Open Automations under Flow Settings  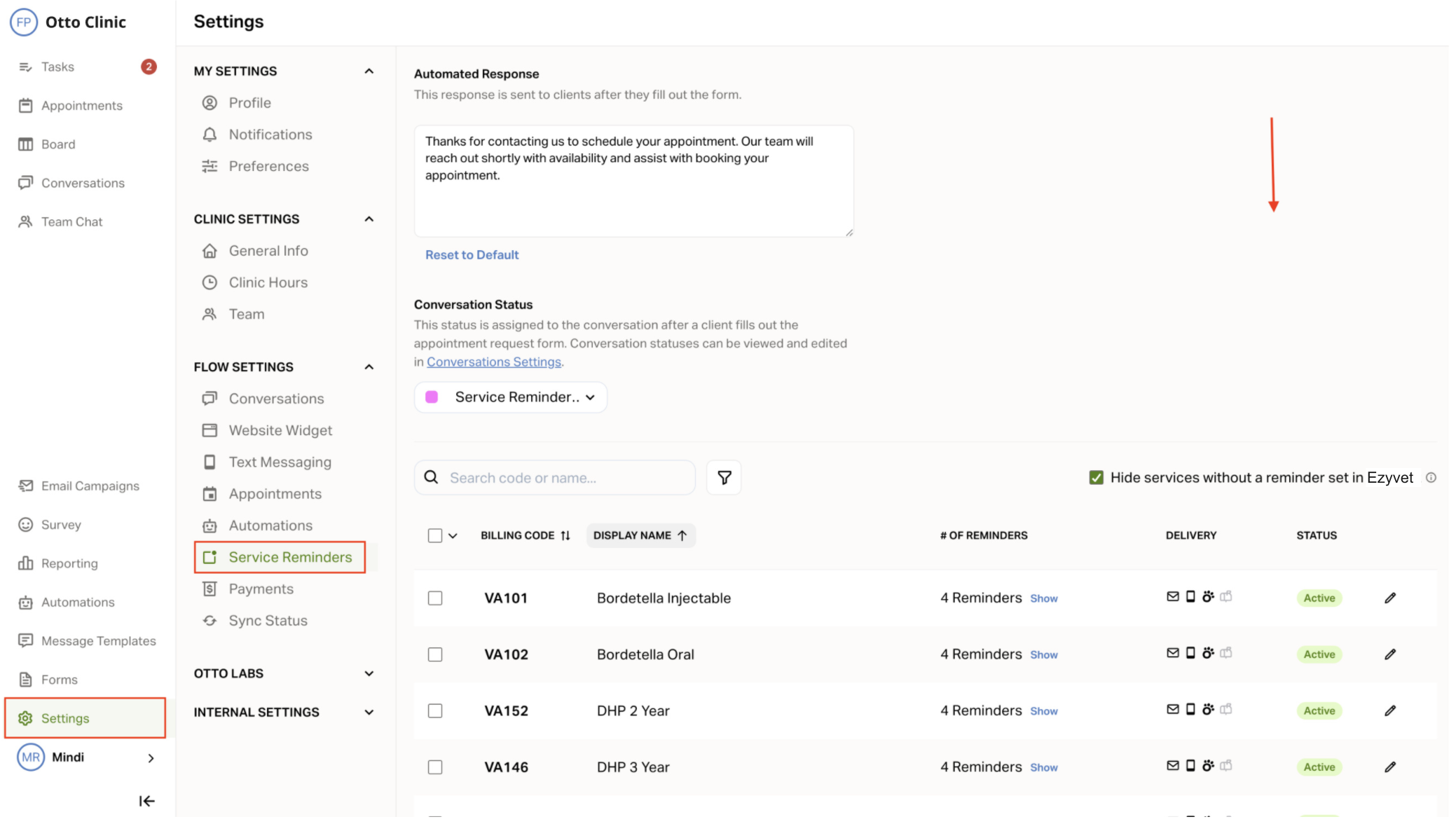pyautogui.click(x=270, y=526)
